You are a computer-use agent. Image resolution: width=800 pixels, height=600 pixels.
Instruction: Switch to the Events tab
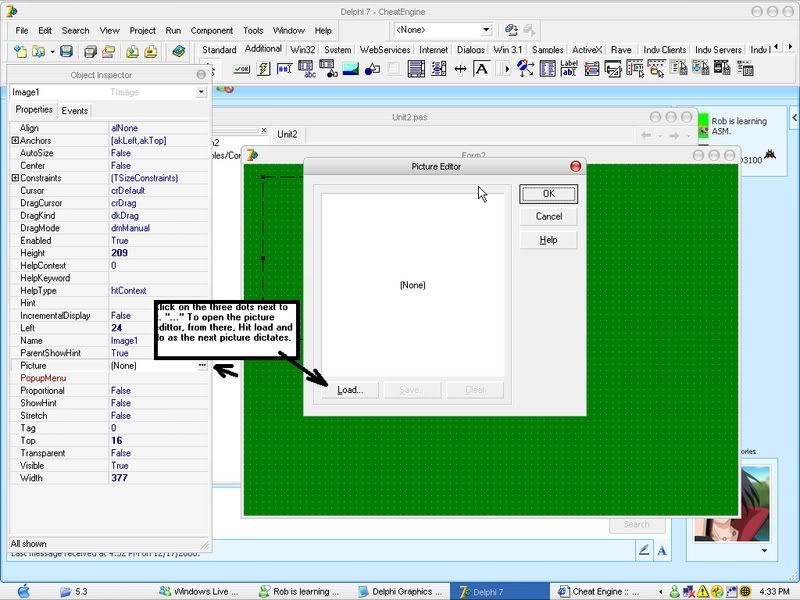tap(75, 110)
